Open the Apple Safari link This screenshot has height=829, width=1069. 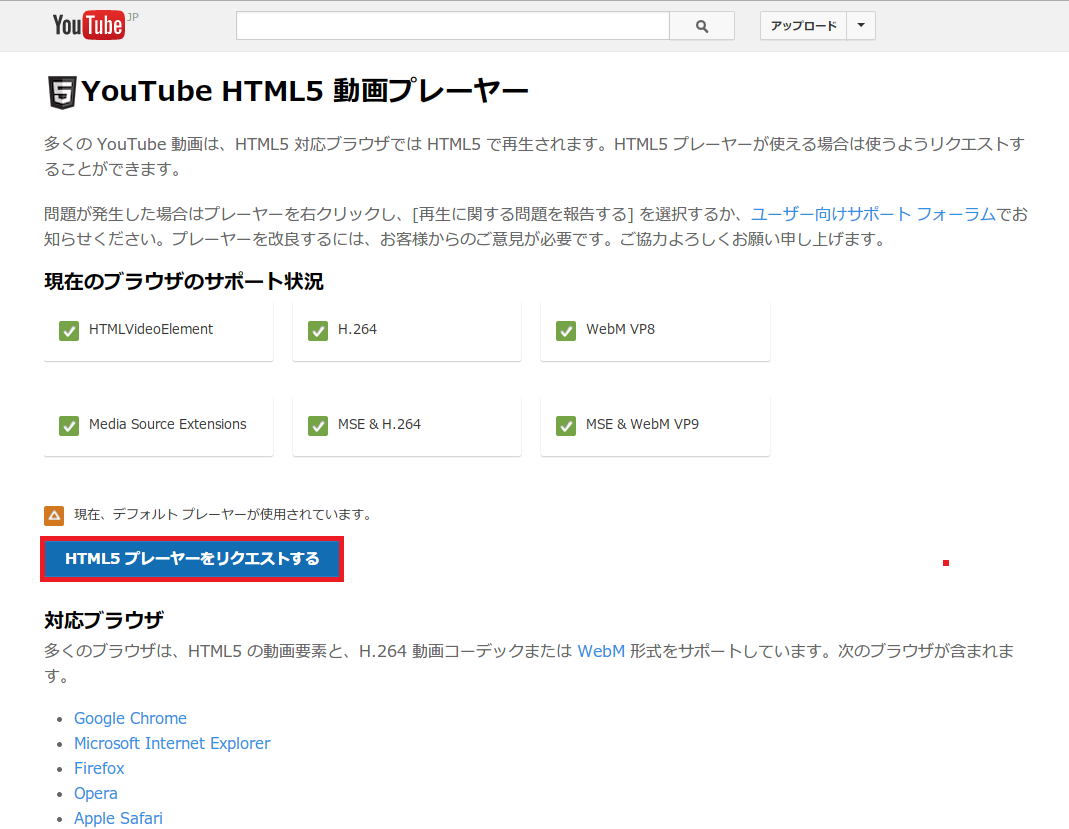click(119, 818)
